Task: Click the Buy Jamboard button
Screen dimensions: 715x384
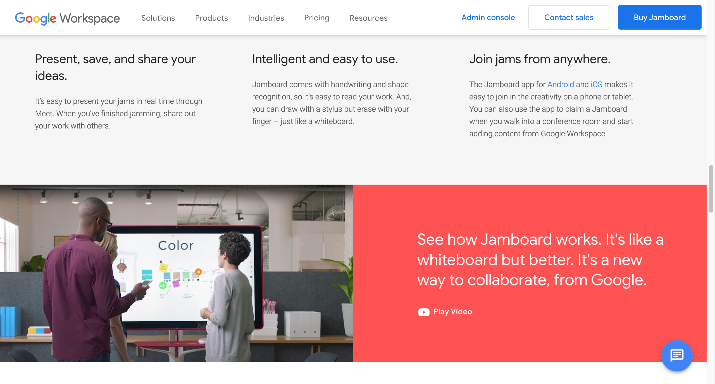Action: [659, 17]
